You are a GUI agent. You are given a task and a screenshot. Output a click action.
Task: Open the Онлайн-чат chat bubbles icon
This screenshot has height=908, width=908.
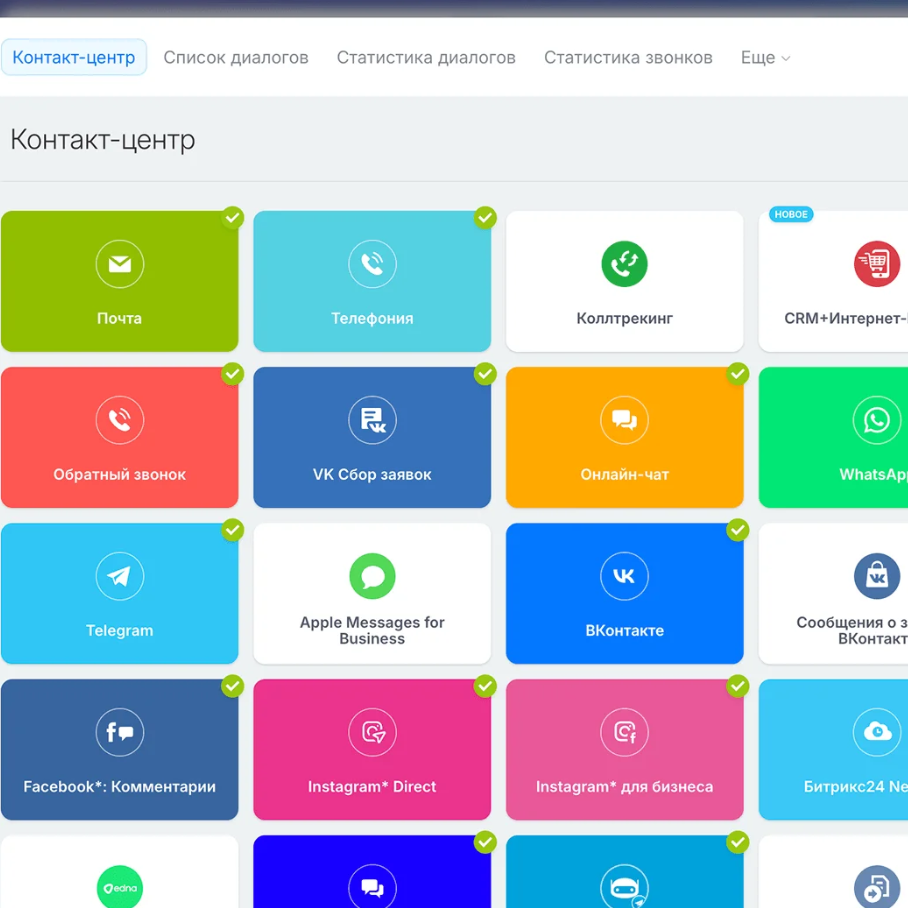[624, 420]
